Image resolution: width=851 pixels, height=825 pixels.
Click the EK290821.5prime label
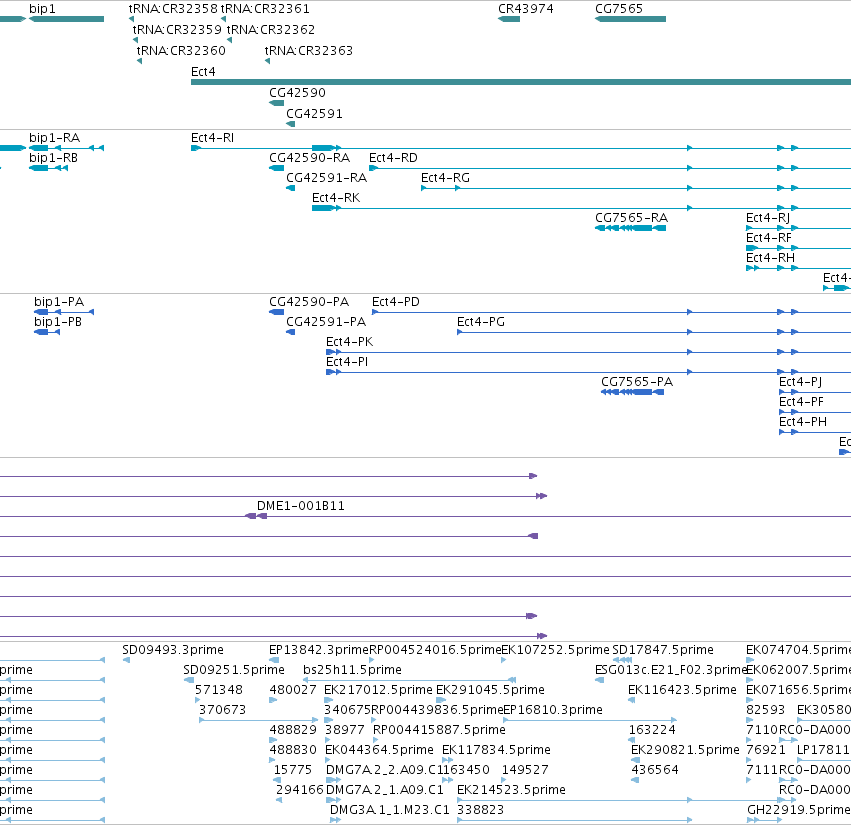[x=685, y=751]
